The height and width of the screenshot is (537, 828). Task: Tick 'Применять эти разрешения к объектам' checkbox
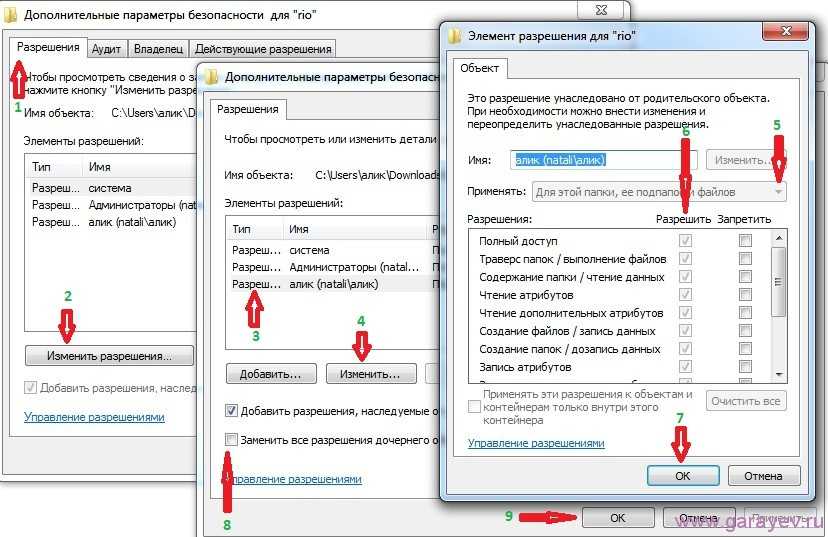point(474,407)
